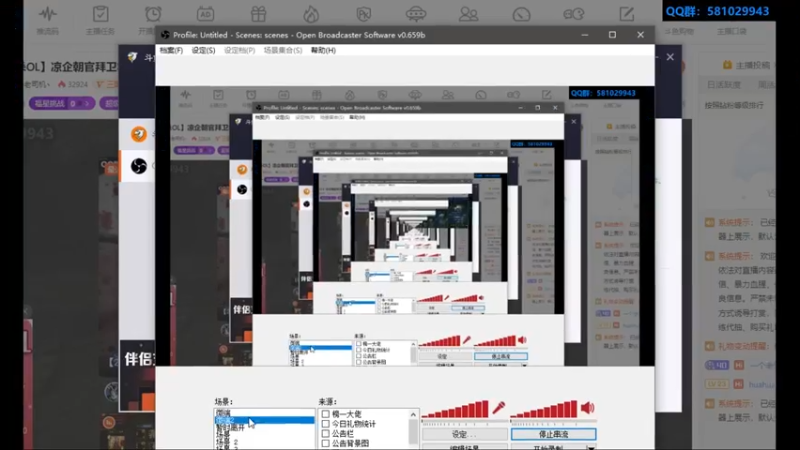The width and height of the screenshot is (800, 450).
Task: Open the PK shield icon in top toolbar
Action: pos(364,14)
